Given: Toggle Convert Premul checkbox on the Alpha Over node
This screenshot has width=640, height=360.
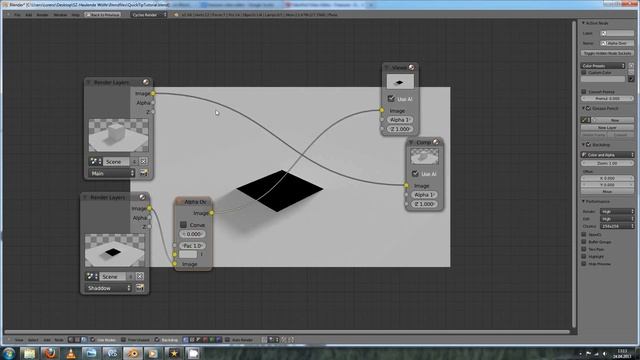Looking at the screenshot, I should point(183,224).
